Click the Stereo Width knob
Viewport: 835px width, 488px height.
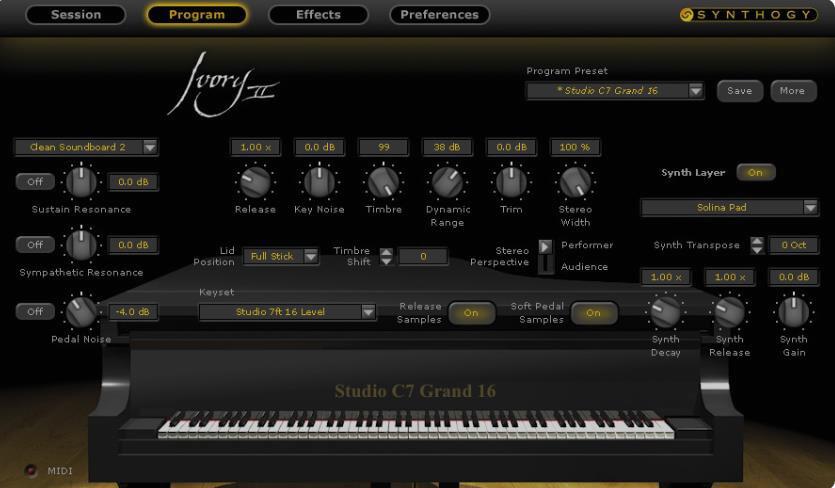(575, 182)
